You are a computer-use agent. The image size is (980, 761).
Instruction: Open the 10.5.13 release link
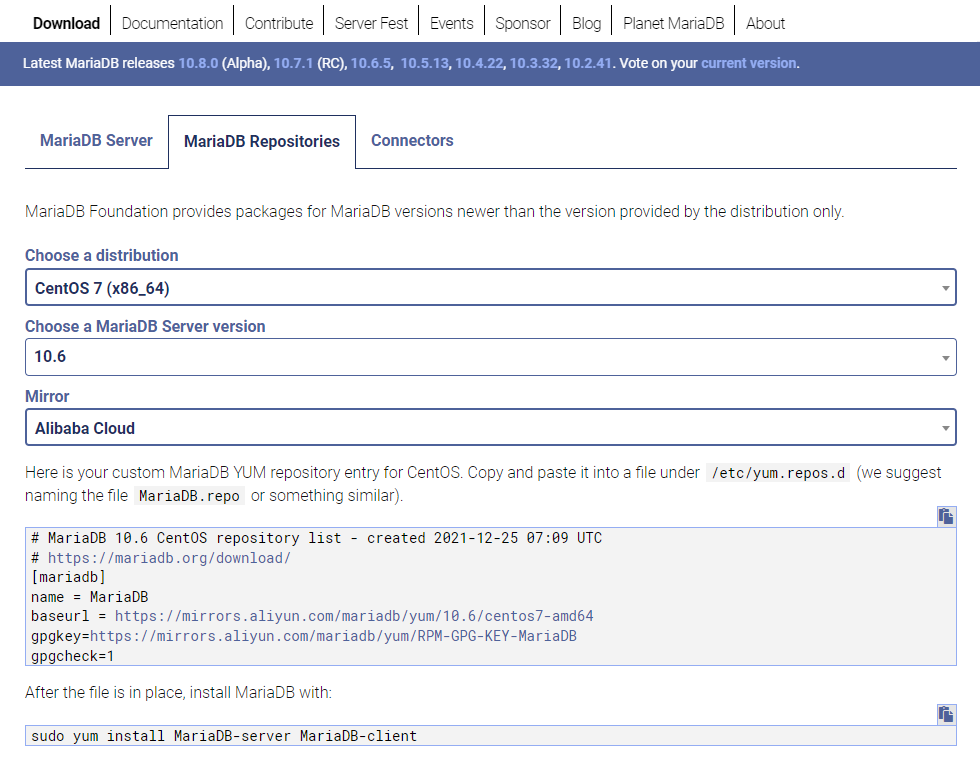[424, 63]
